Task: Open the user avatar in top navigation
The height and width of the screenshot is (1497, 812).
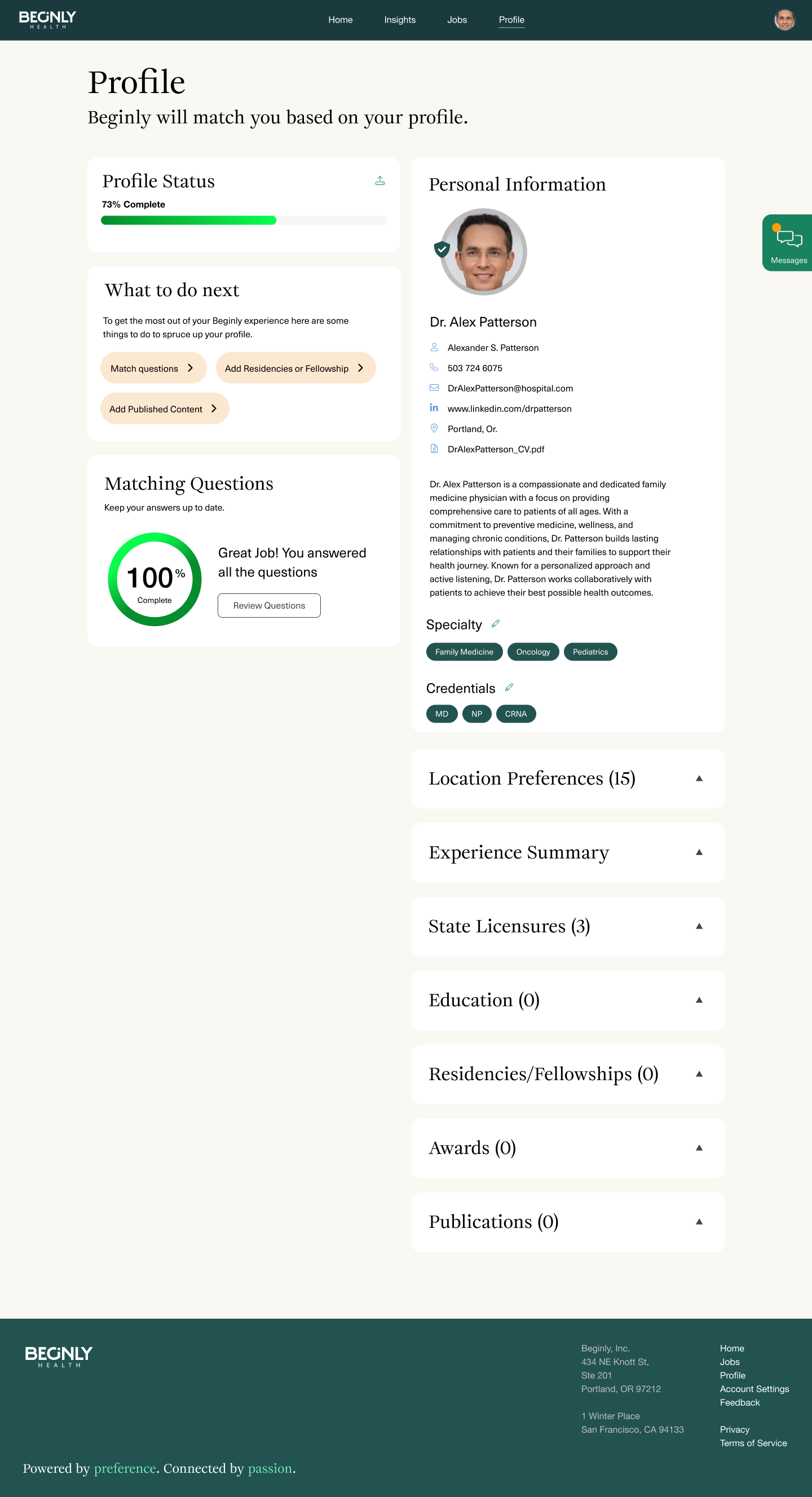Action: click(784, 20)
